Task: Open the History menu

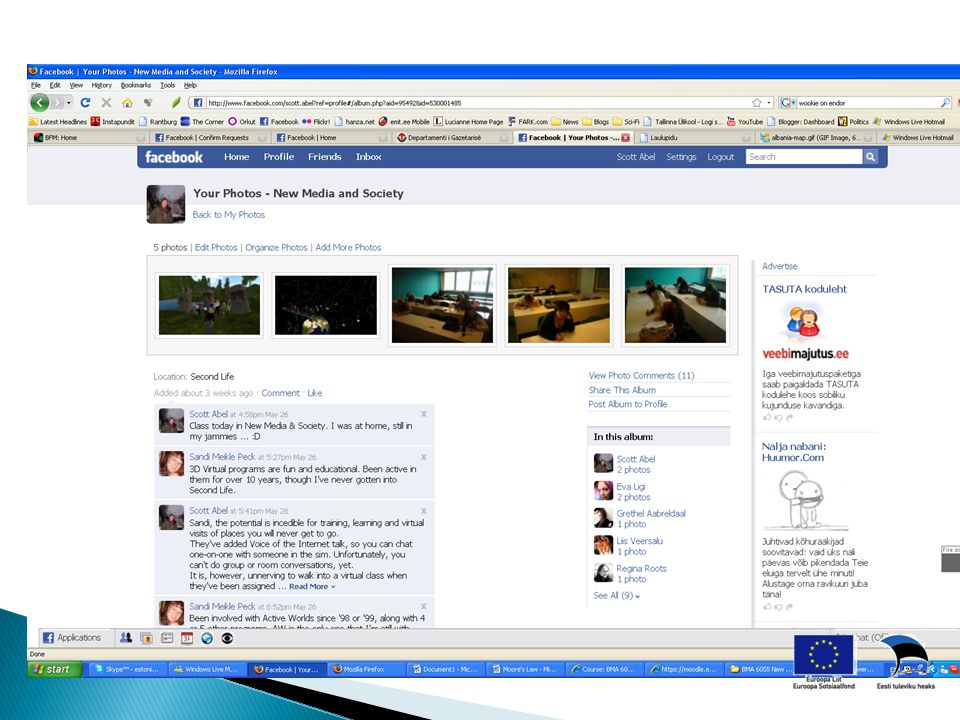Action: tap(102, 85)
